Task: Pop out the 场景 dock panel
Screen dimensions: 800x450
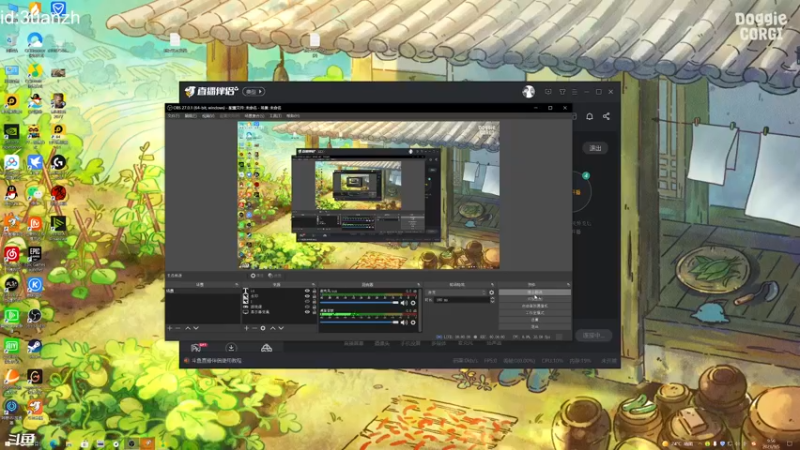Action: tap(237, 284)
